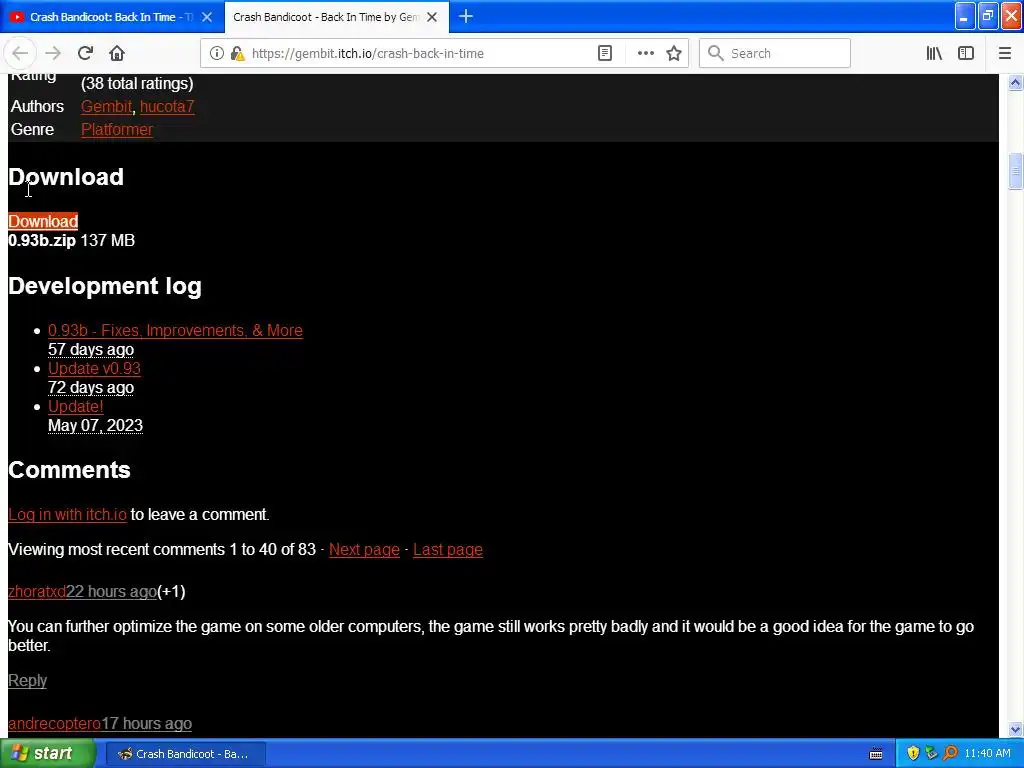Open the 'Update v0.93' devlog

pyautogui.click(x=94, y=368)
